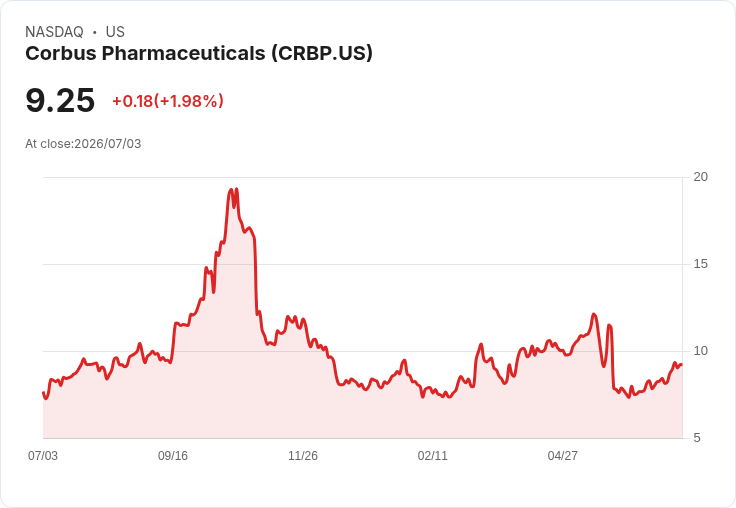The width and height of the screenshot is (736, 508).
Task: Click the 5 y-axis price label
Action: click(x=697, y=438)
